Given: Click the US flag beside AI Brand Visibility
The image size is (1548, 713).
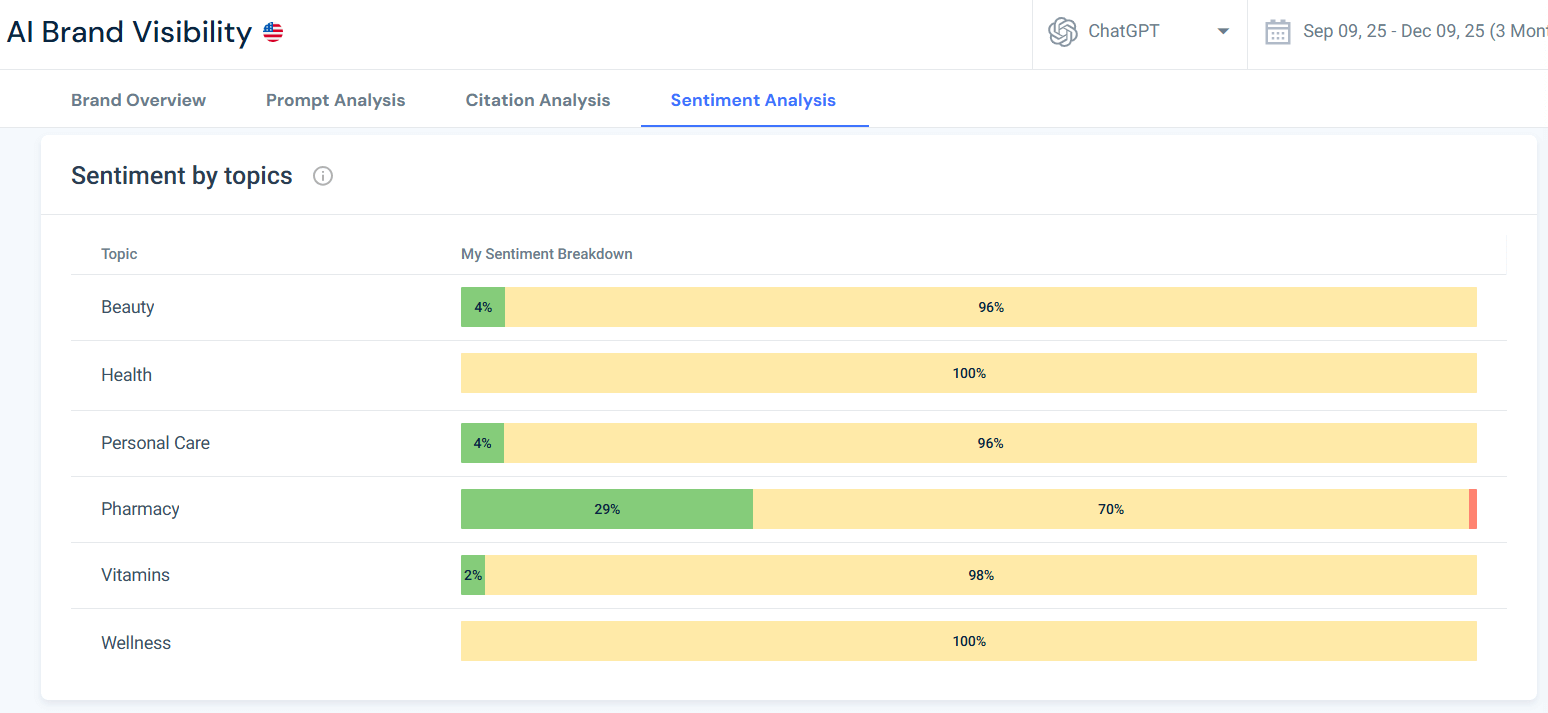Looking at the screenshot, I should click(x=272, y=31).
